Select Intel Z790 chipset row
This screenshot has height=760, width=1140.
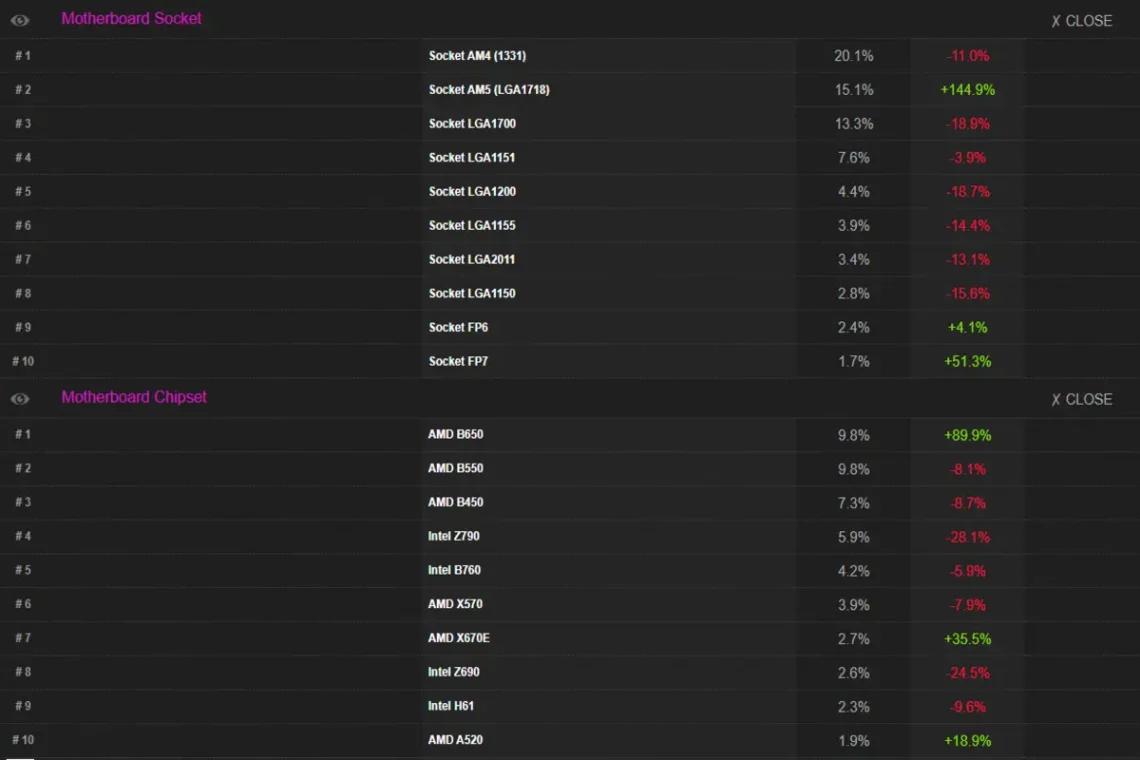point(570,537)
